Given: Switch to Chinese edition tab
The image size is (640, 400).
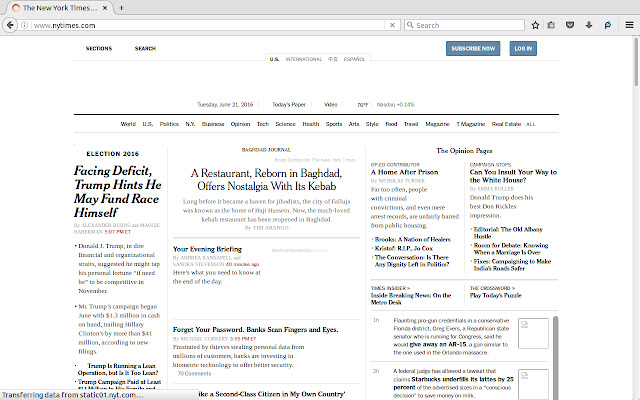Looking at the screenshot, I should coord(333,59).
